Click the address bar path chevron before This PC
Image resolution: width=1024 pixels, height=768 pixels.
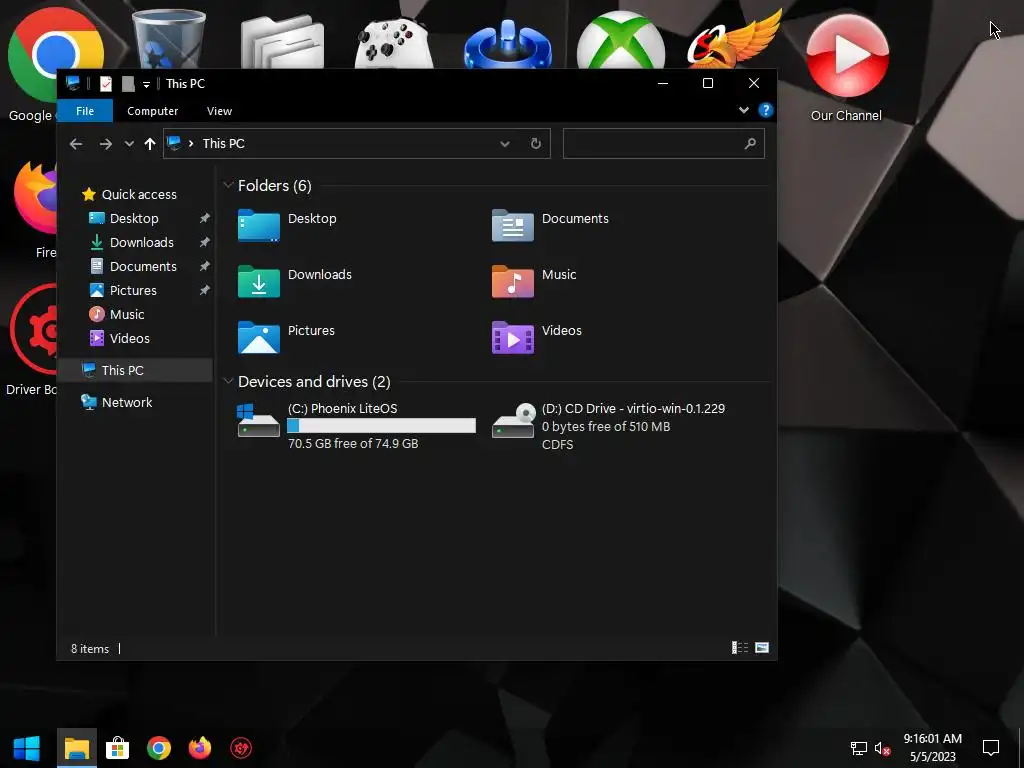click(191, 144)
